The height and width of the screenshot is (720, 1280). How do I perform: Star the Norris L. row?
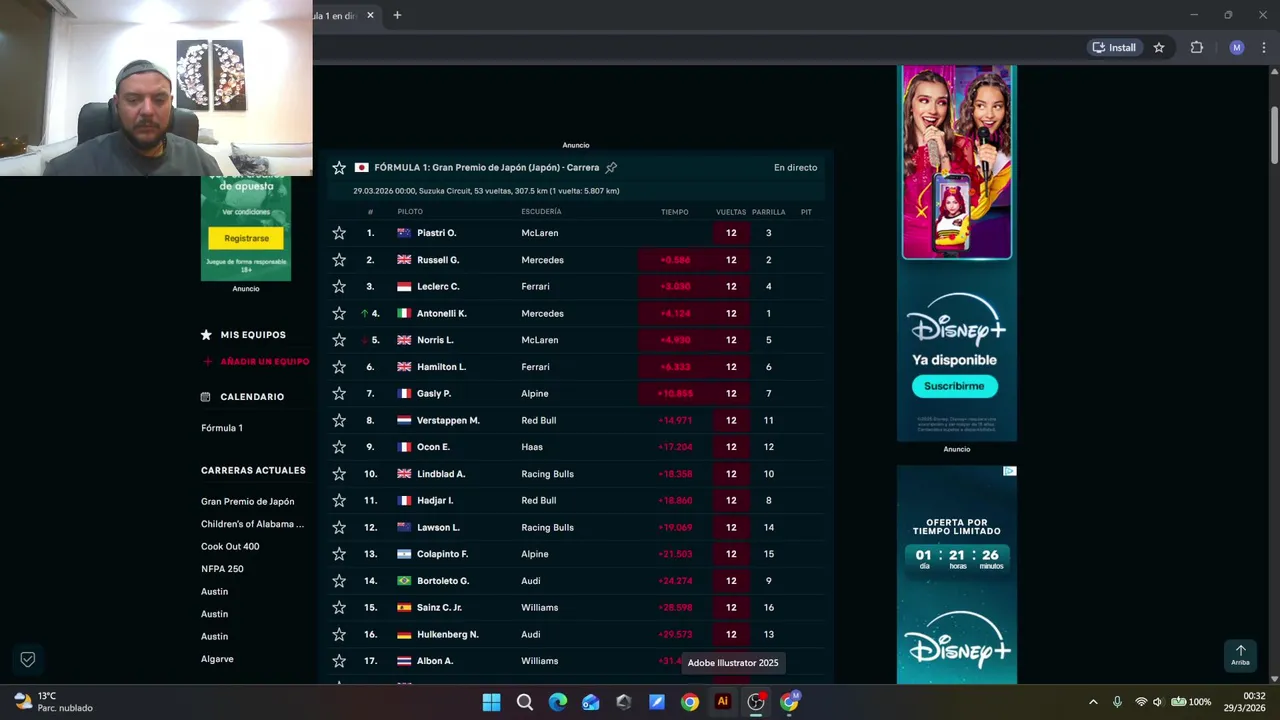click(x=339, y=340)
